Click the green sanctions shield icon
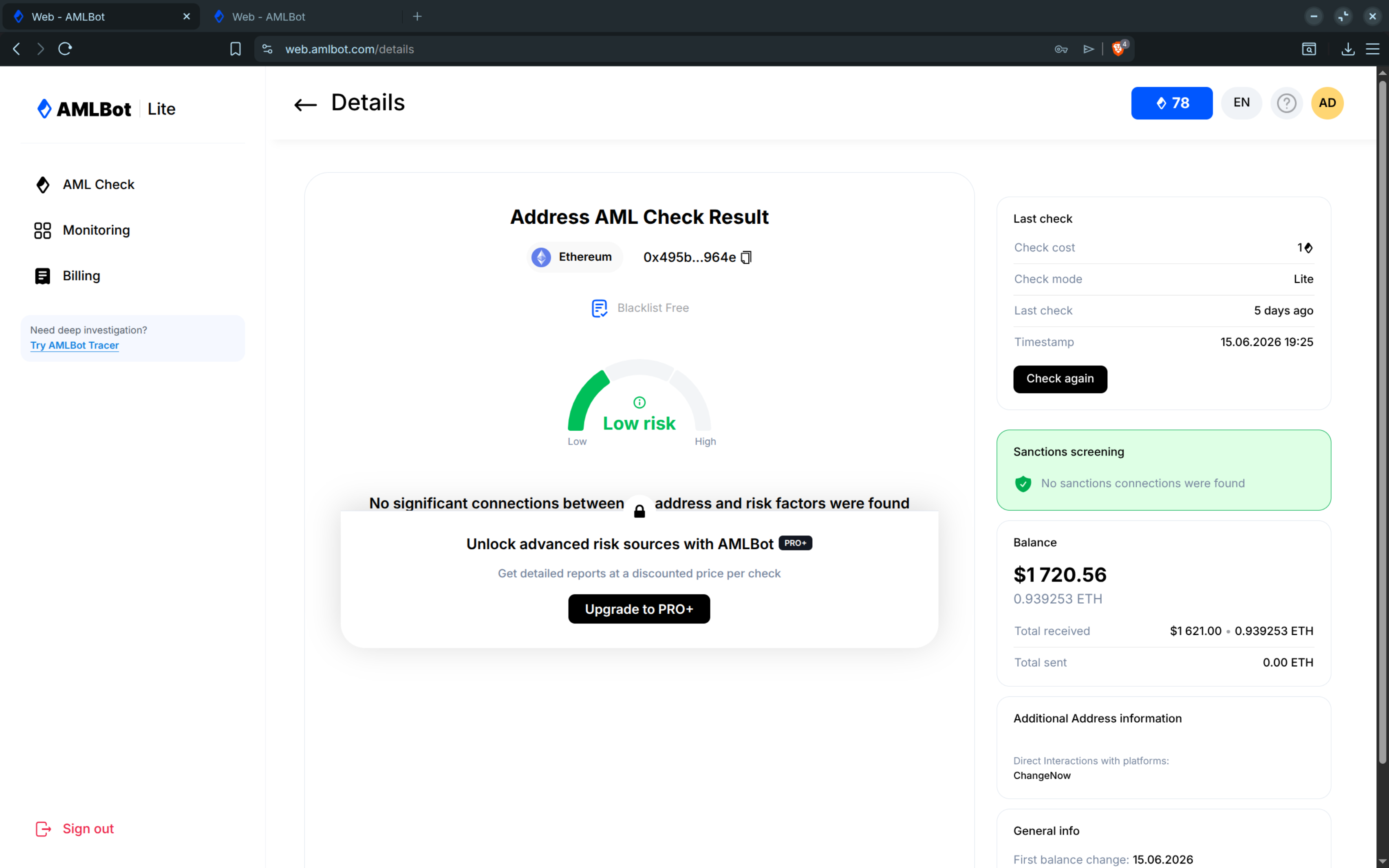Screen dimensions: 1389x868 point(1023,483)
